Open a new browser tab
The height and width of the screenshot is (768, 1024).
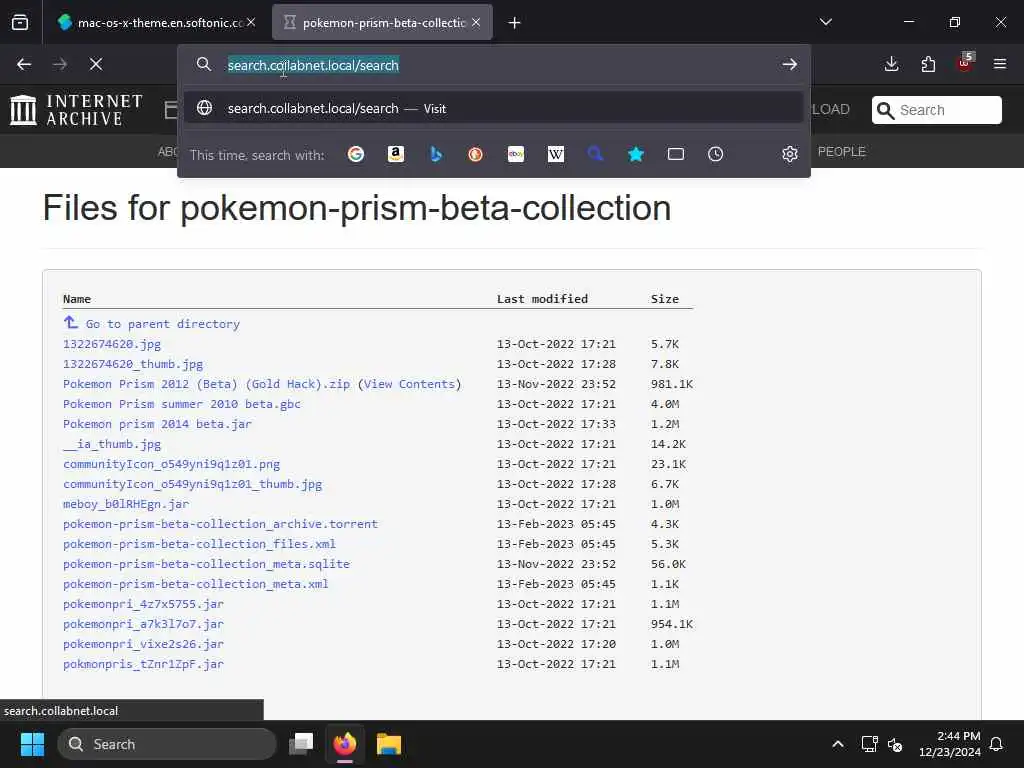pyautogui.click(x=515, y=23)
